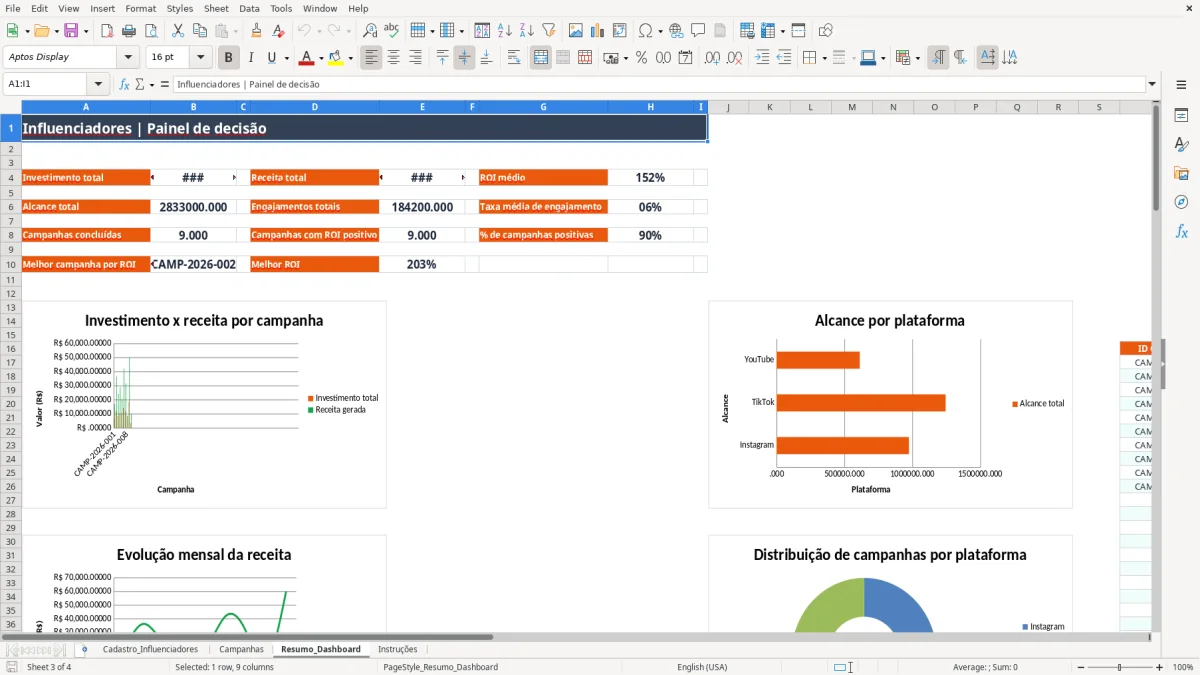Toggle Bold formatting

point(229,58)
